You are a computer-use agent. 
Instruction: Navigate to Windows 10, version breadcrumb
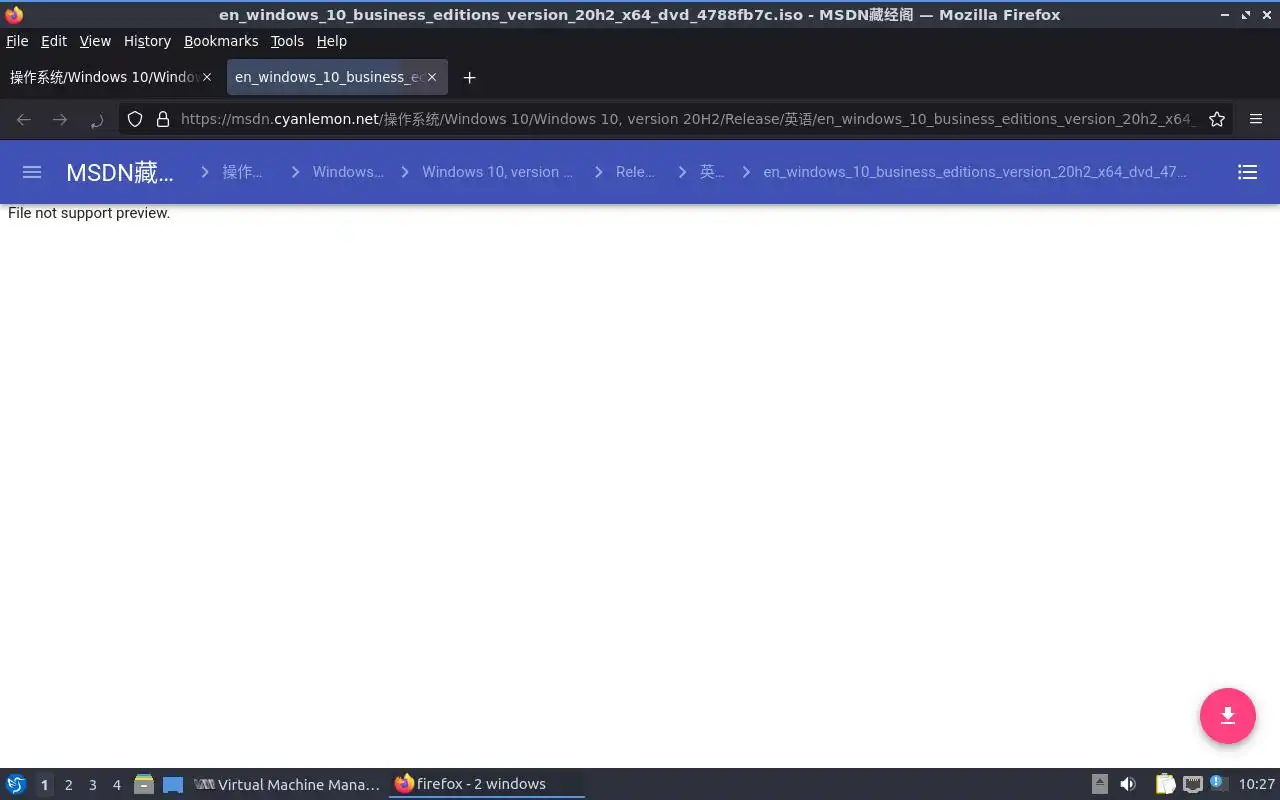click(x=497, y=172)
